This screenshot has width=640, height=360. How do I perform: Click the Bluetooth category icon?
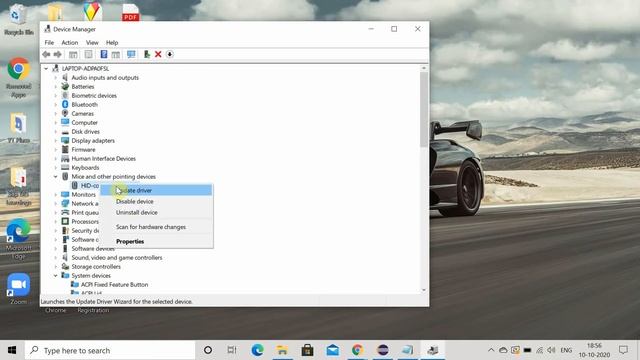tap(65, 104)
